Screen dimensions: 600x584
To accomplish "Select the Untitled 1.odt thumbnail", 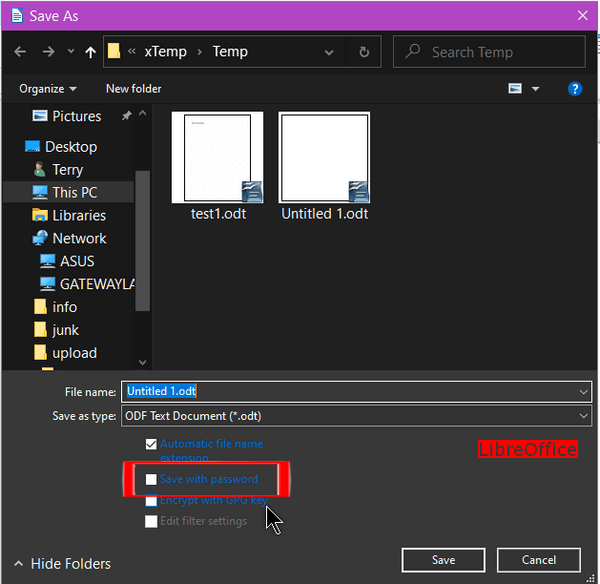I will coord(324,157).
